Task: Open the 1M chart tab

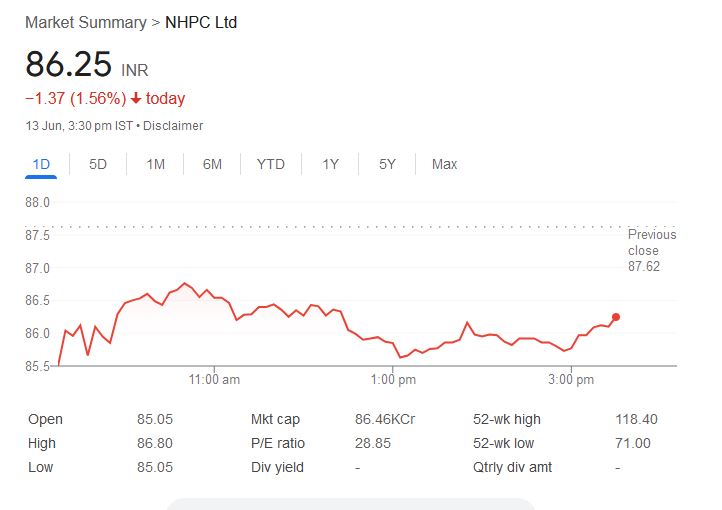Action: point(155,164)
